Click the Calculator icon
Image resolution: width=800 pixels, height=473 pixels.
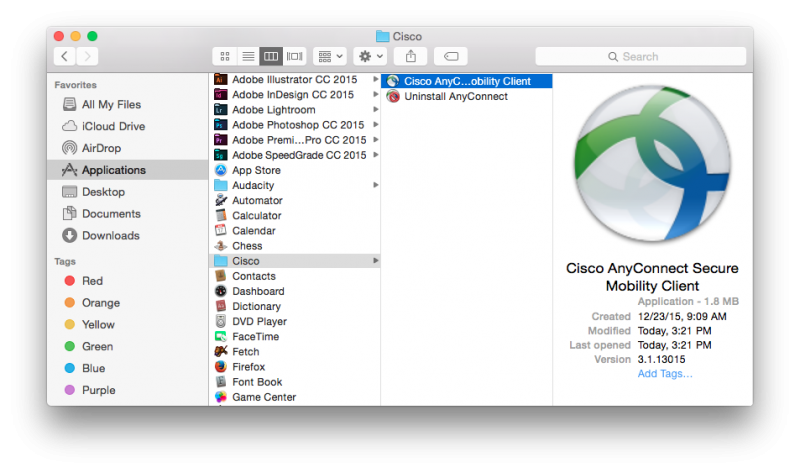click(220, 215)
